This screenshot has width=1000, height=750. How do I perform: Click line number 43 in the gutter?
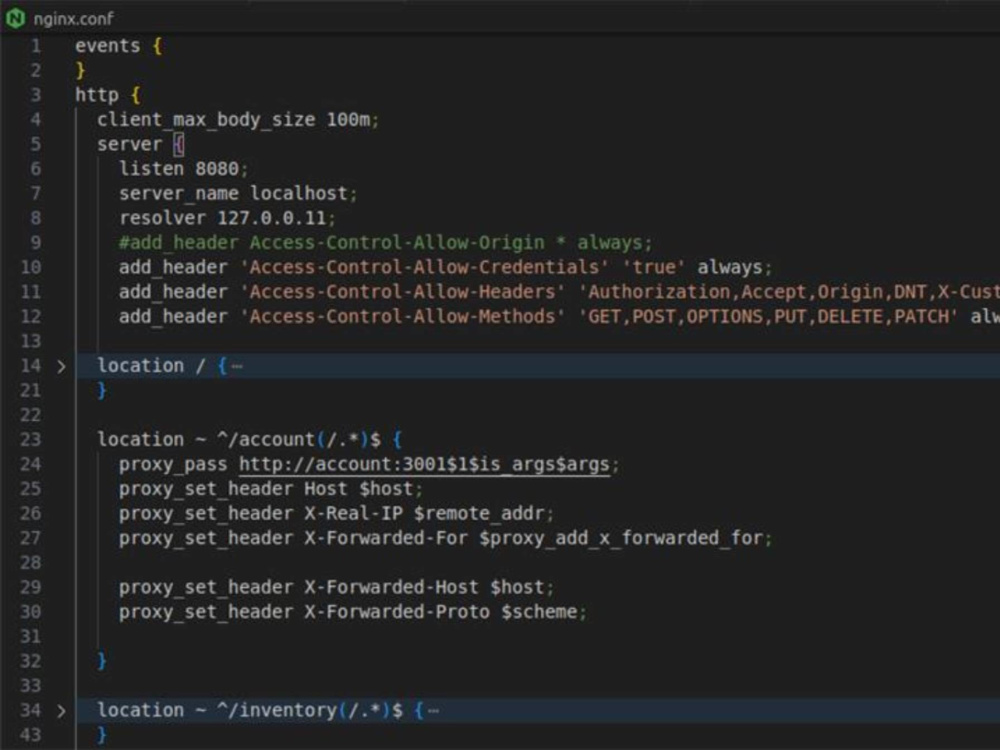(x=30, y=735)
